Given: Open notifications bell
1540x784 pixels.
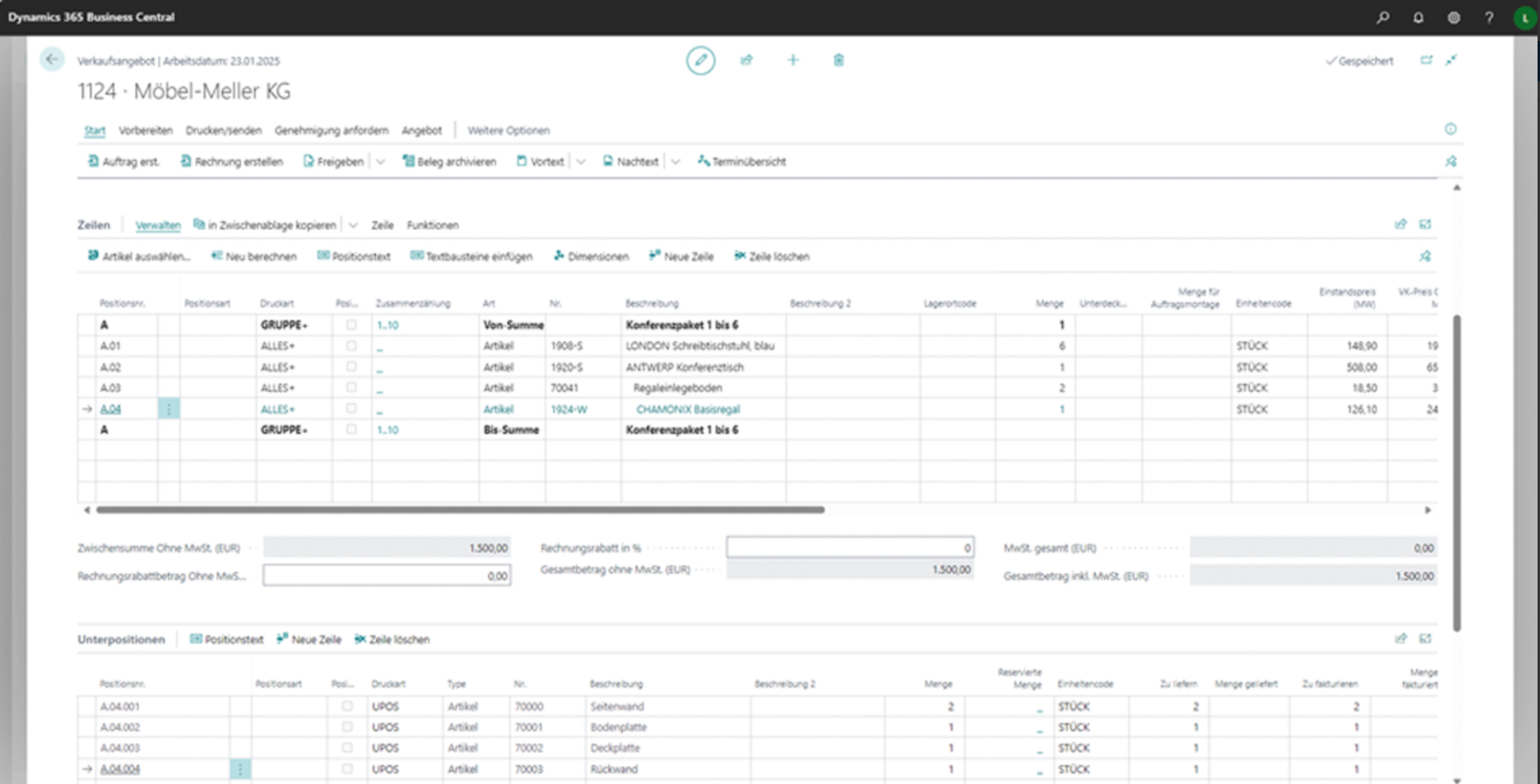Looking at the screenshot, I should coord(1418,17).
